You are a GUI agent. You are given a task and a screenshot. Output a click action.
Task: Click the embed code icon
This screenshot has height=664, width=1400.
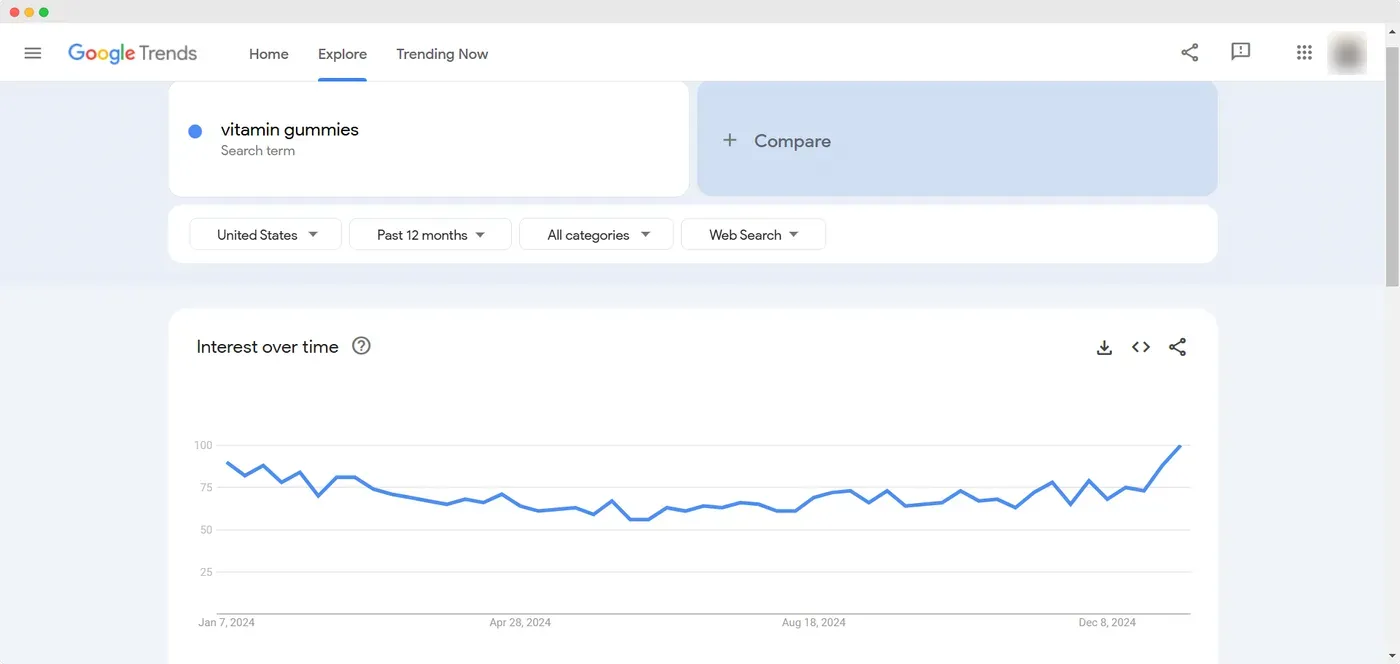click(x=1141, y=347)
